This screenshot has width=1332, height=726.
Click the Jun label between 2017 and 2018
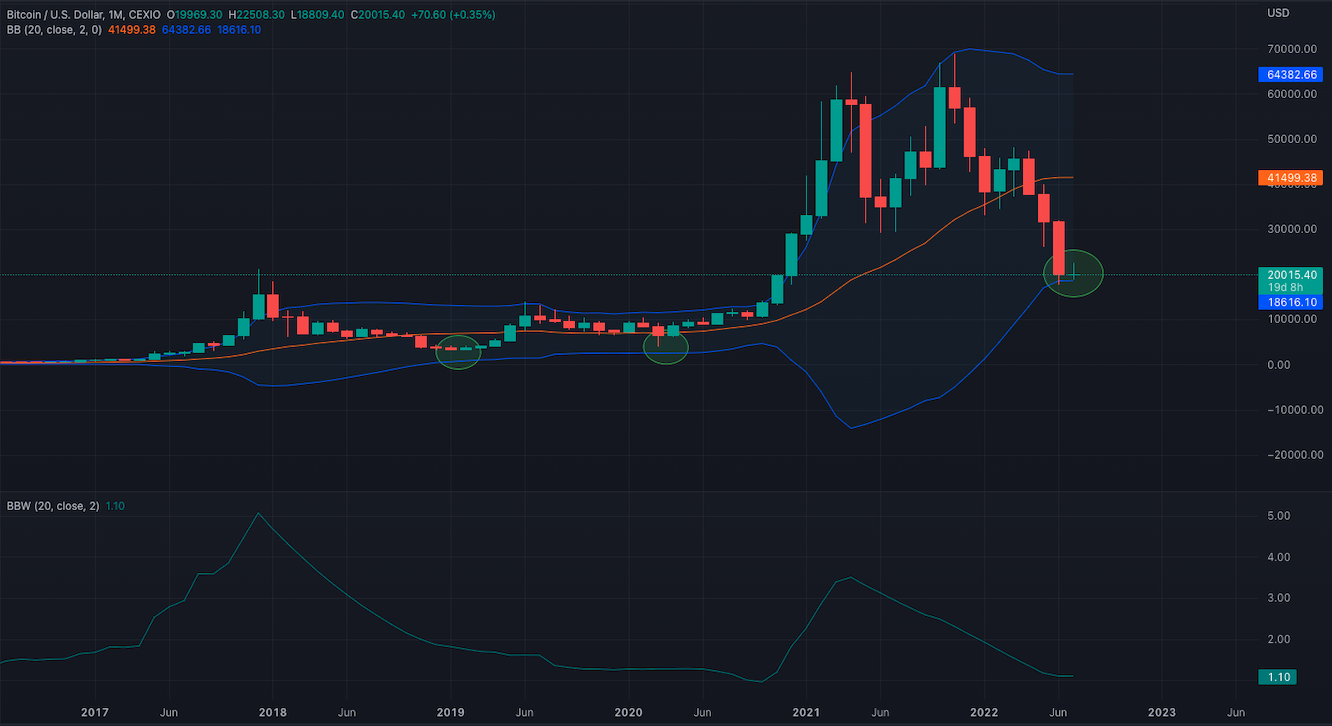(168, 712)
